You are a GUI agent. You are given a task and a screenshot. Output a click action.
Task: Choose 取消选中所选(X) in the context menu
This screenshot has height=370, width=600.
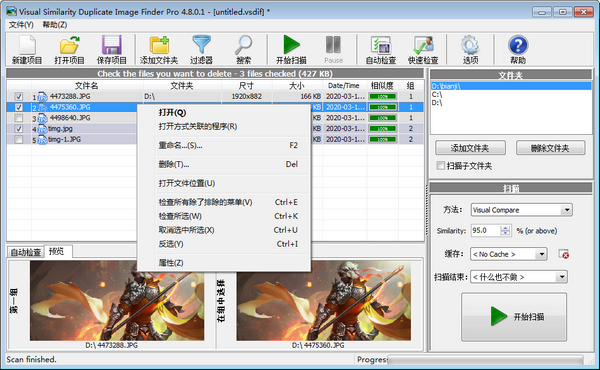(x=223, y=230)
